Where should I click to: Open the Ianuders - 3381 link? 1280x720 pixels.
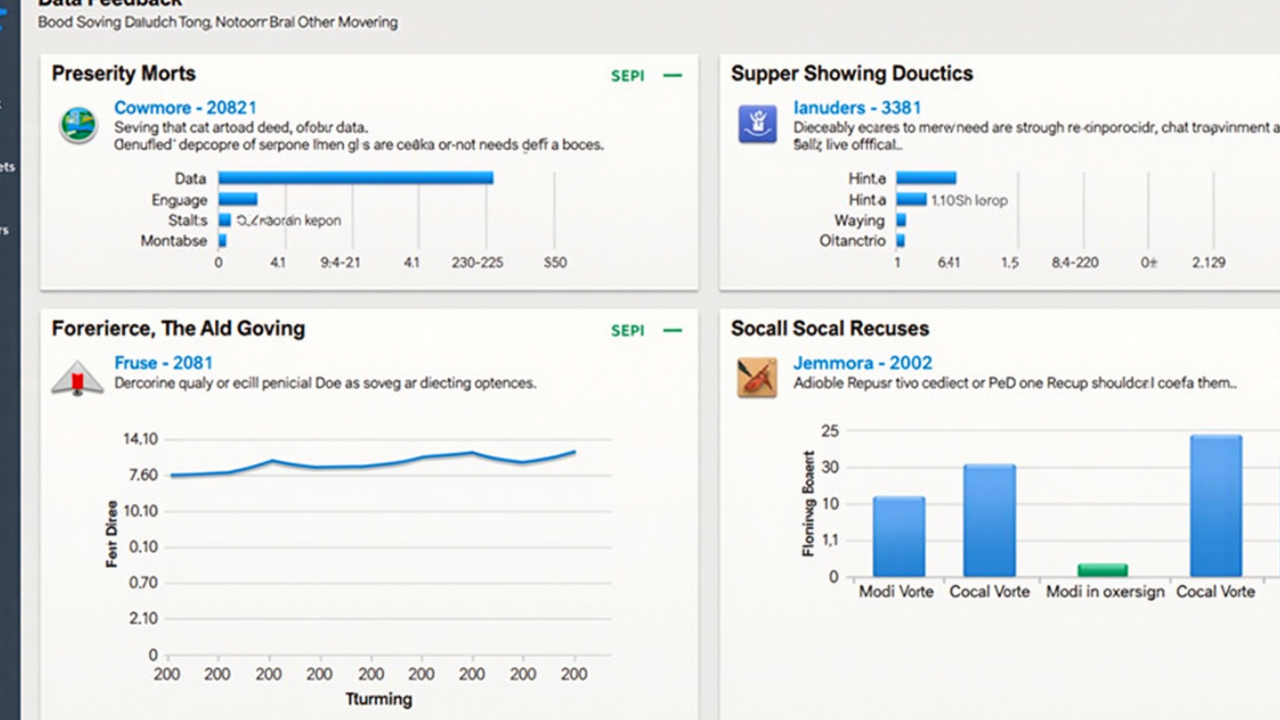[857, 108]
